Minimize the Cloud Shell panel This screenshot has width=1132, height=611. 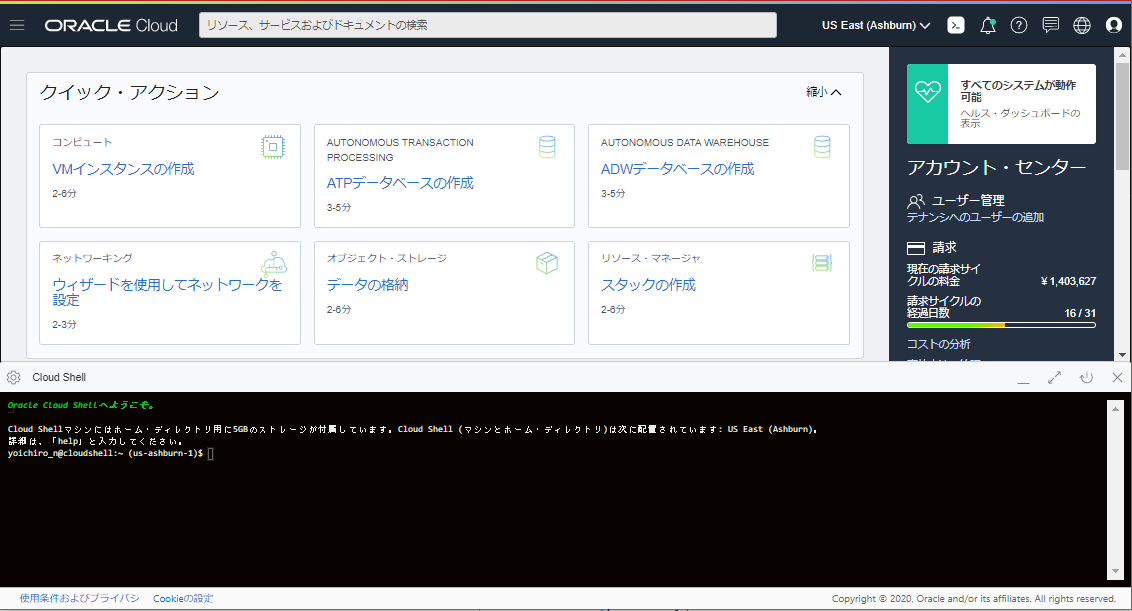1023,378
